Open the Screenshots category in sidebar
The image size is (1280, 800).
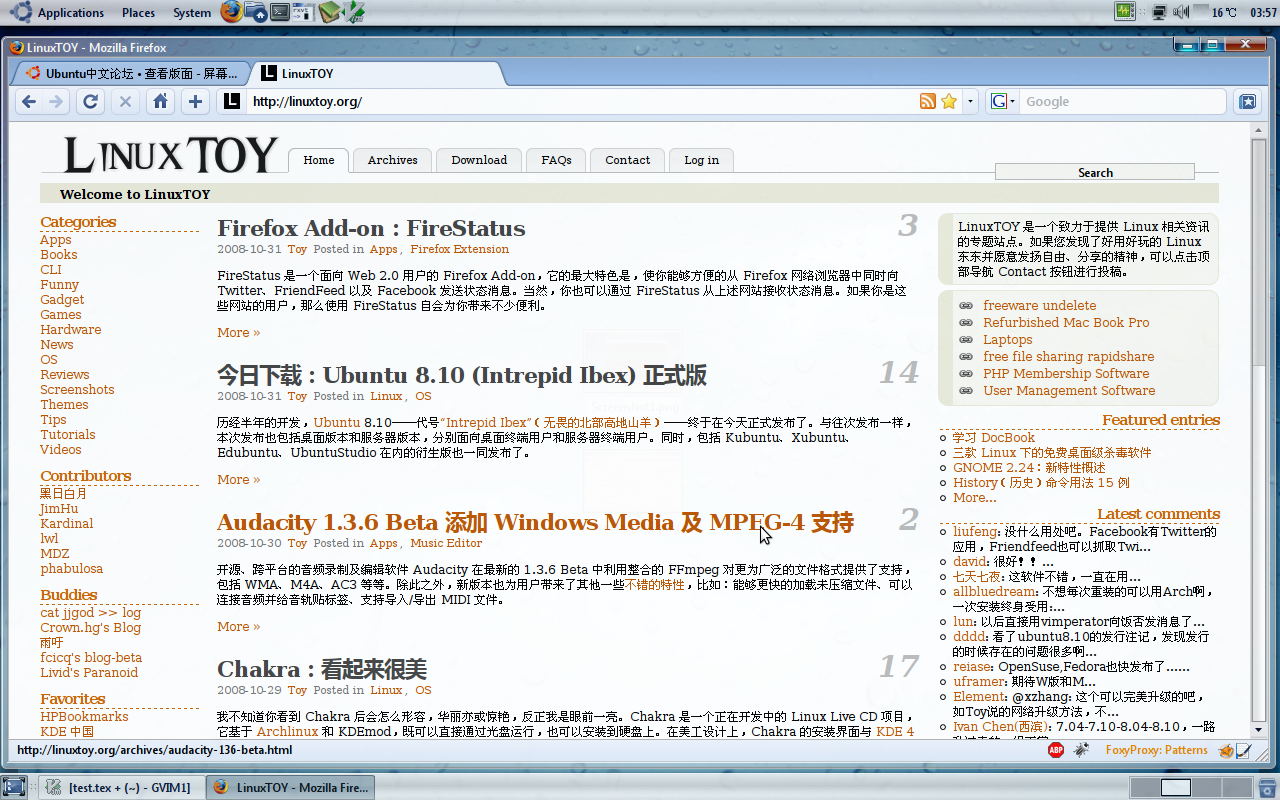click(77, 389)
